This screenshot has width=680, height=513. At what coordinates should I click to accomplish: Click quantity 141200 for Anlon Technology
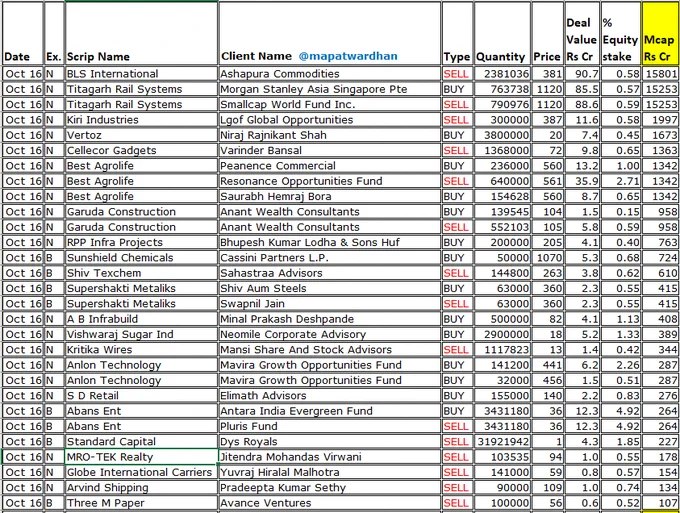[502, 365]
